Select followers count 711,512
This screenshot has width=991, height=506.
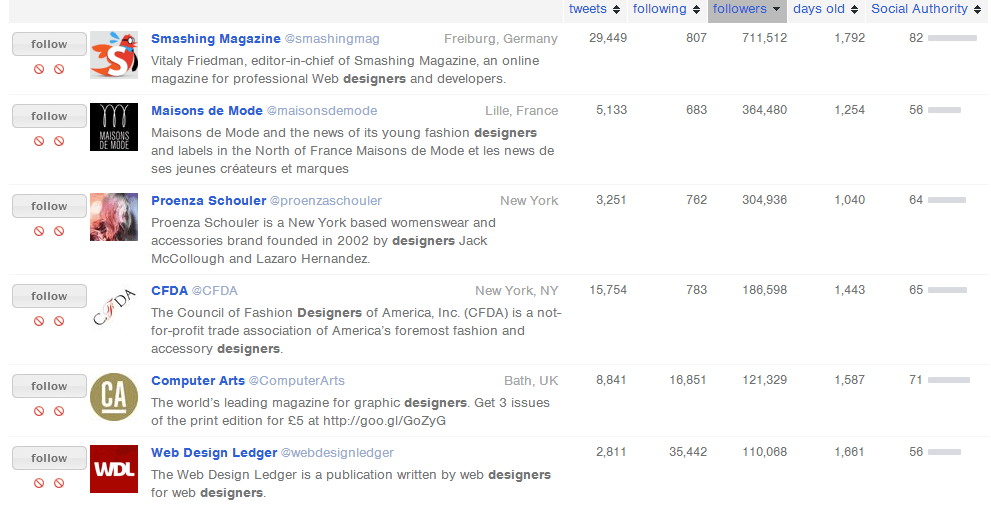765,38
